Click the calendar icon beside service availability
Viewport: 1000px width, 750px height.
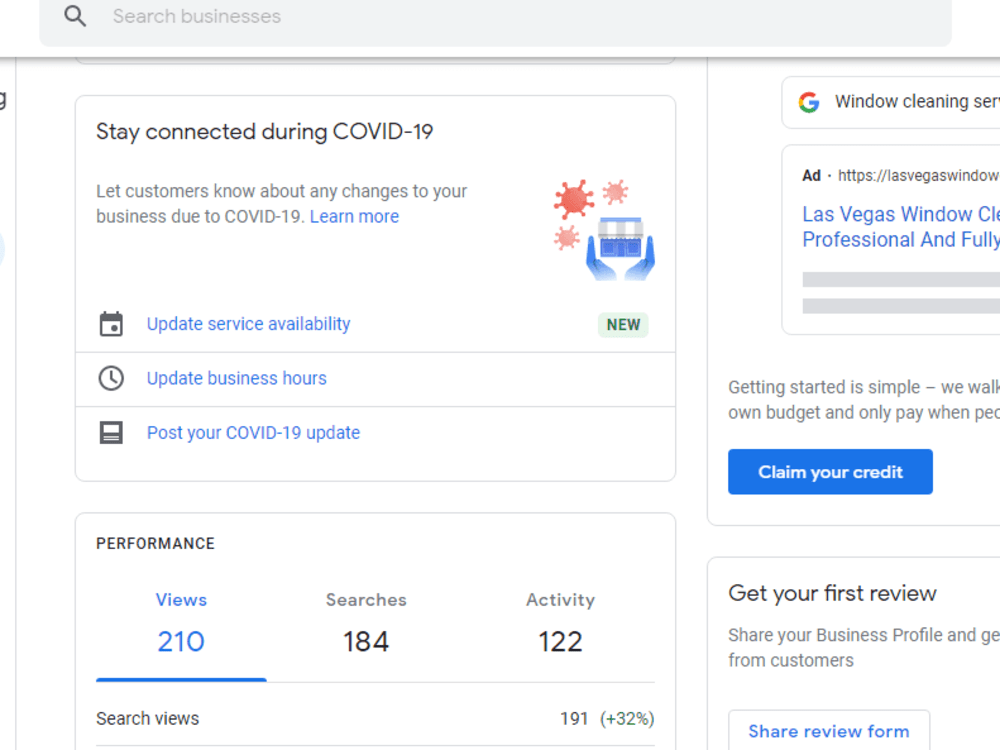pyautogui.click(x=111, y=323)
